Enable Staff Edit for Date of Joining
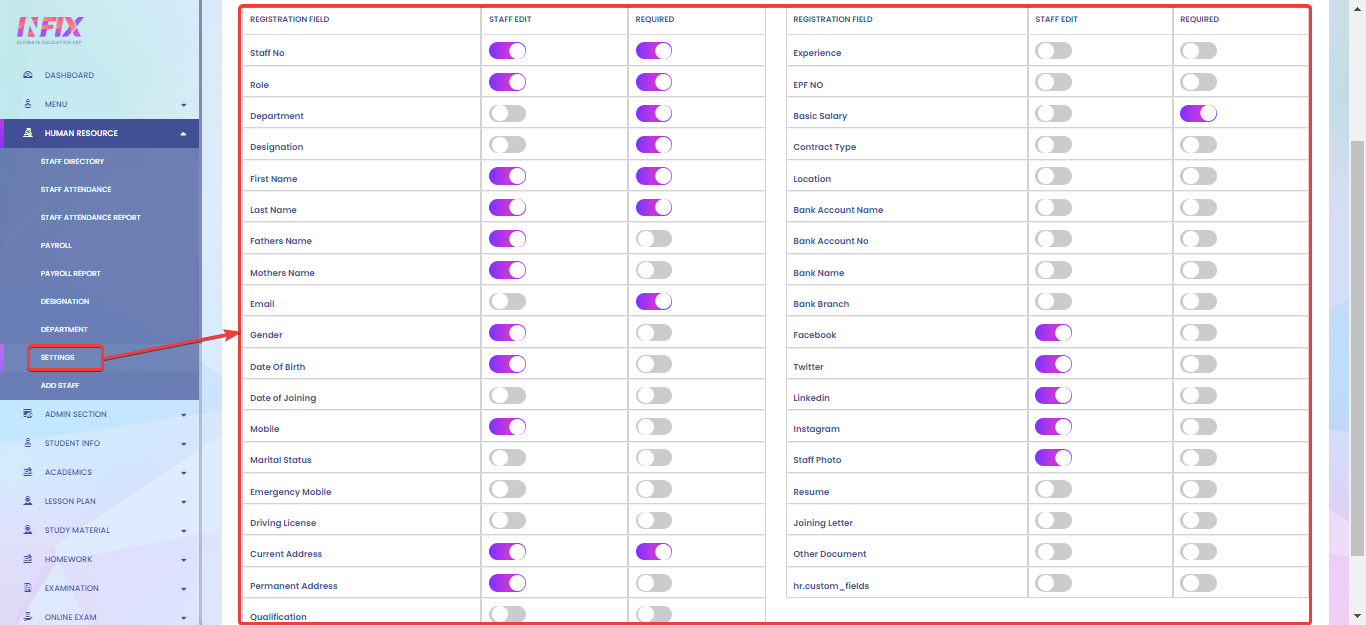This screenshot has width=1366, height=625. (x=507, y=395)
